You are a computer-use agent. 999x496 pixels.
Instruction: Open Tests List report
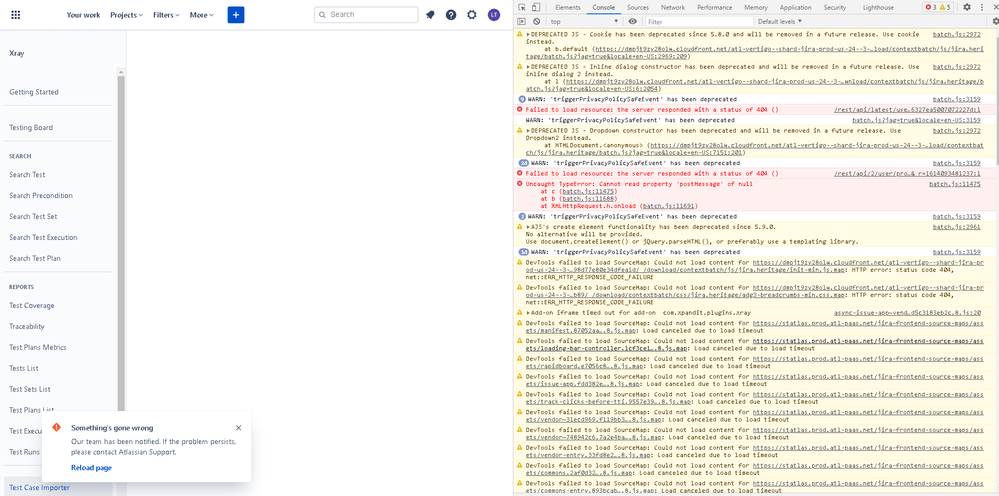point(24,368)
